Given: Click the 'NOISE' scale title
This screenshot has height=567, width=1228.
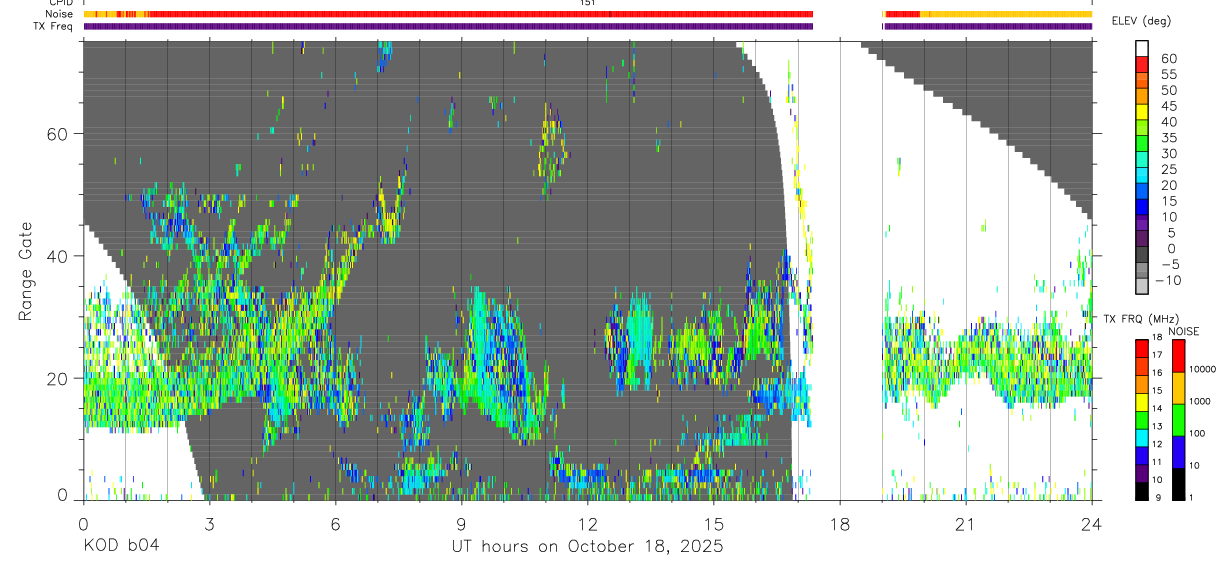Looking at the screenshot, I should (1183, 331).
